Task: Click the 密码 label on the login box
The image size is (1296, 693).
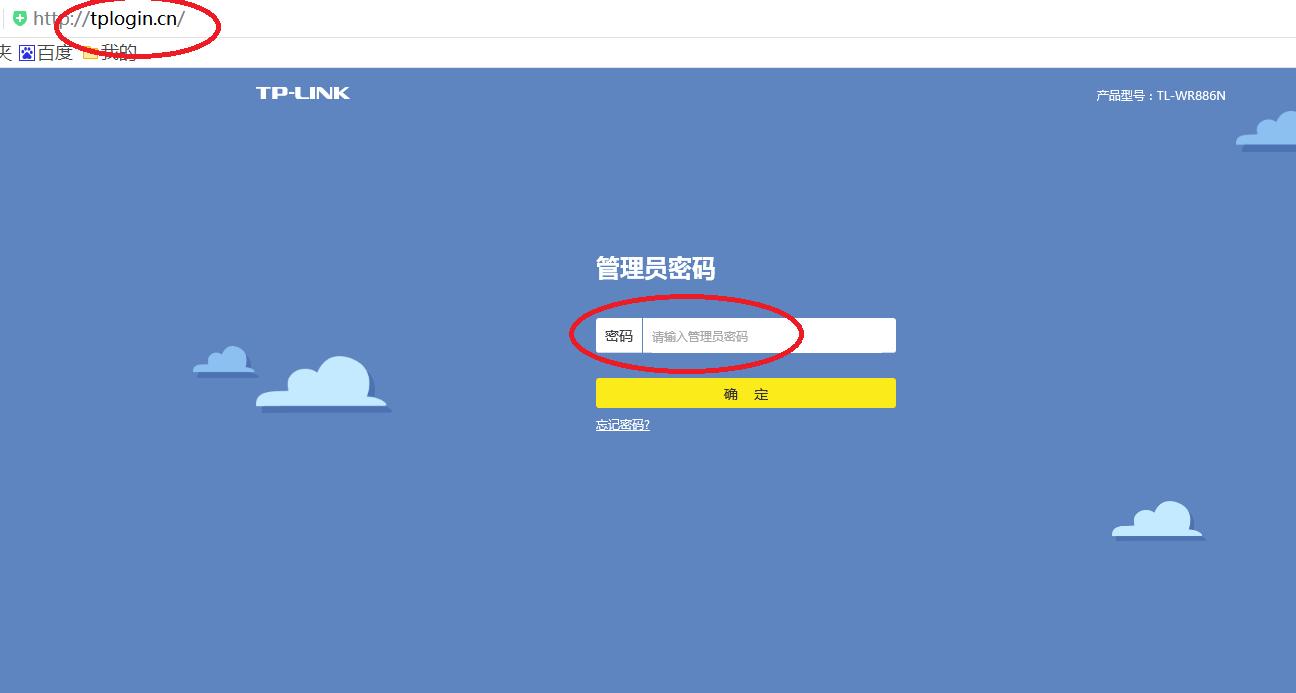Action: pos(619,335)
